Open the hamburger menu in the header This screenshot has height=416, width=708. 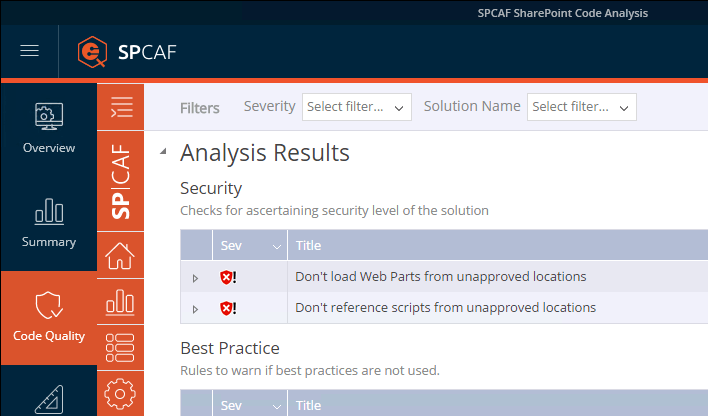29,51
